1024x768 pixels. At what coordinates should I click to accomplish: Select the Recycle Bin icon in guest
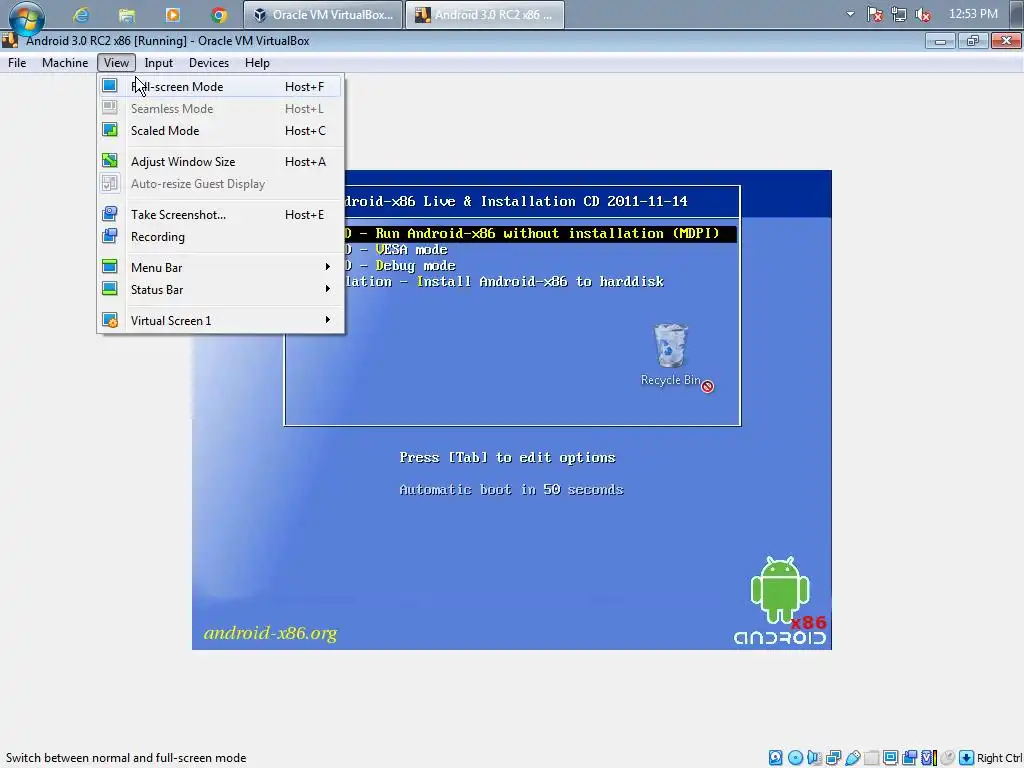[671, 355]
